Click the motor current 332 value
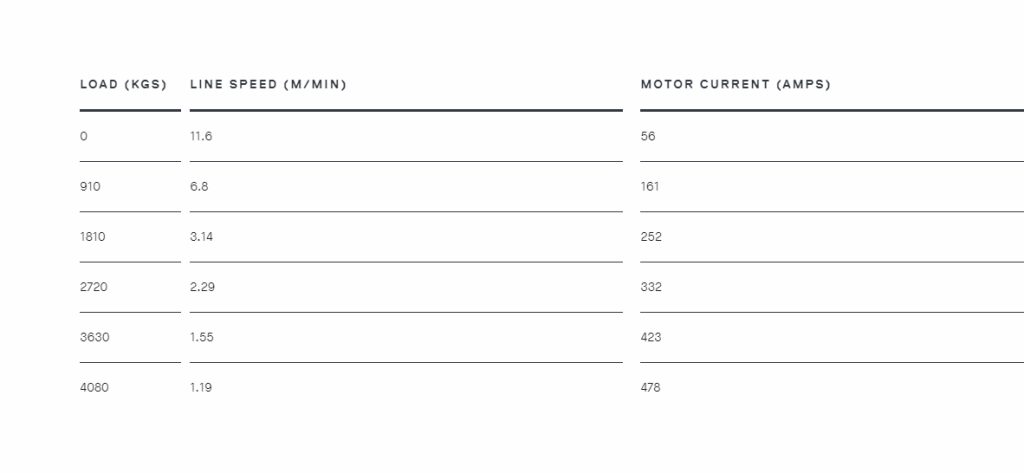1024x473 pixels. 651,287
